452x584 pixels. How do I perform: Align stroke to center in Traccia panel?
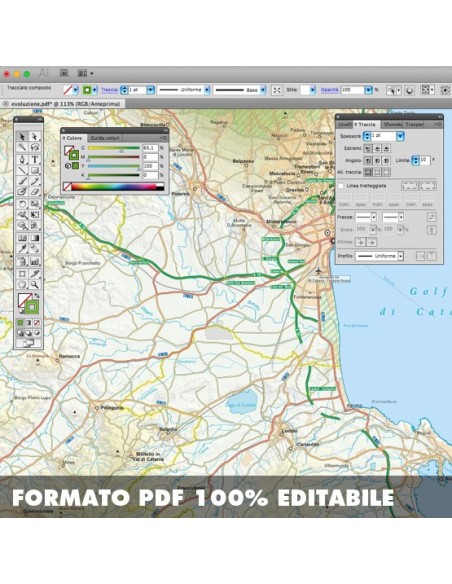(x=368, y=172)
